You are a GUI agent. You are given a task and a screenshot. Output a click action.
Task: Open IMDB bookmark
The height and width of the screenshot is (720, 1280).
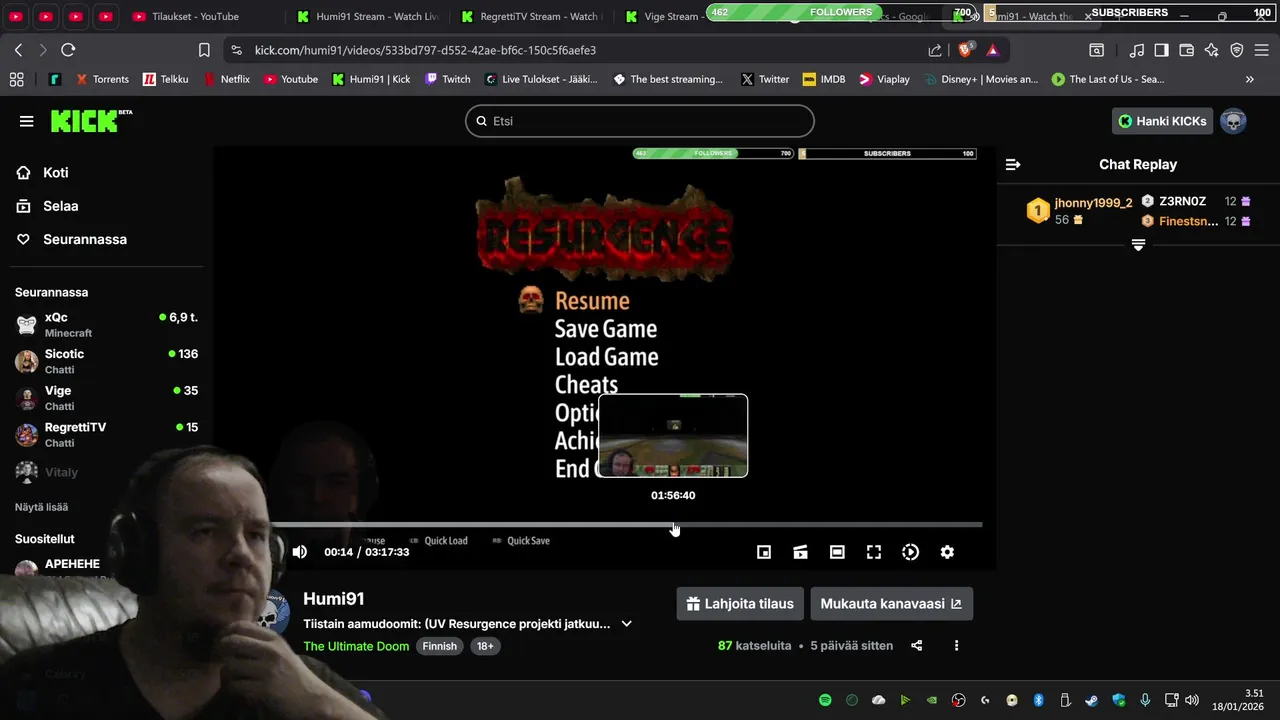823,79
